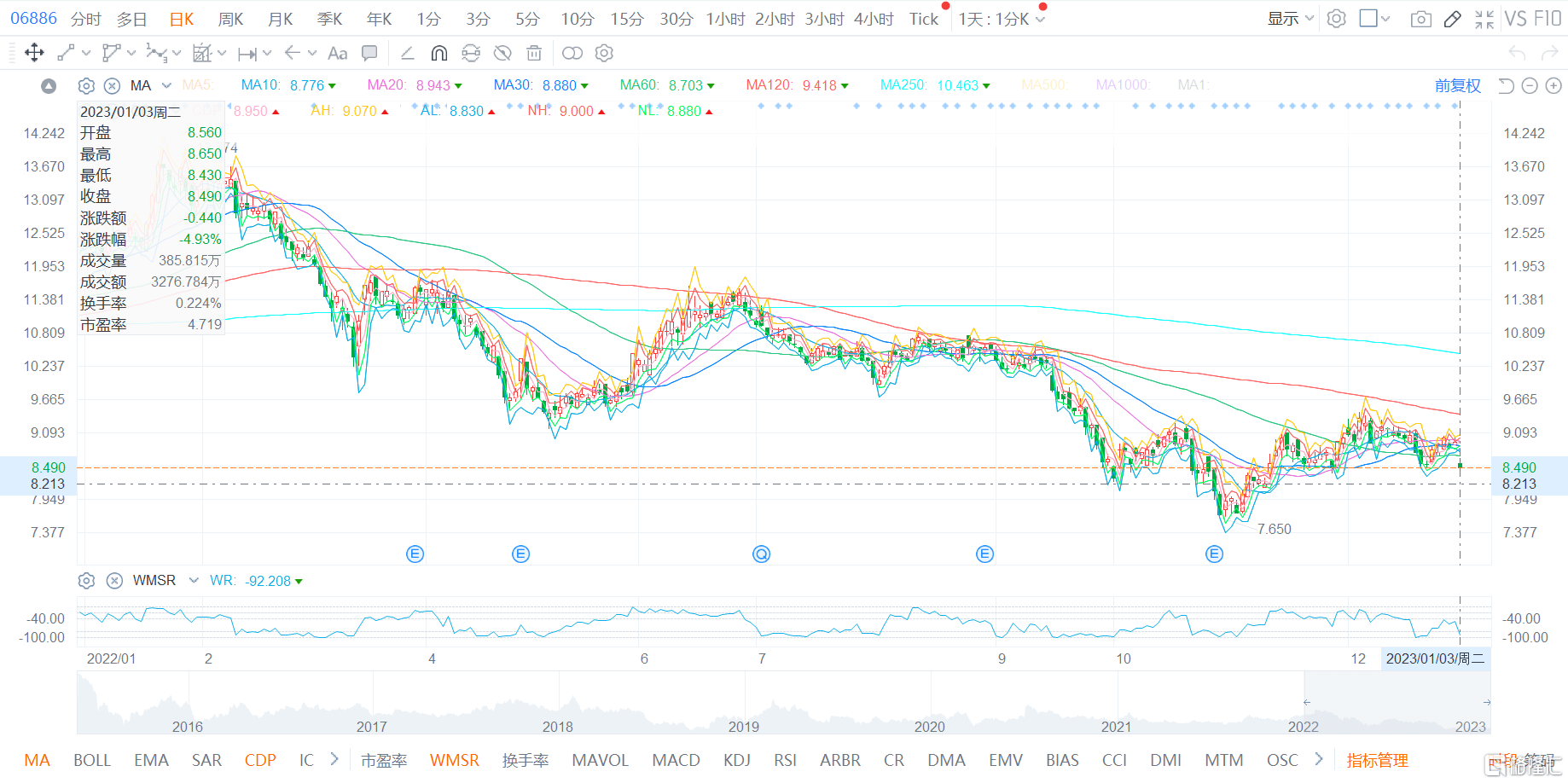
Task: Select the polygon channel drawing tool
Action: (x=111, y=53)
